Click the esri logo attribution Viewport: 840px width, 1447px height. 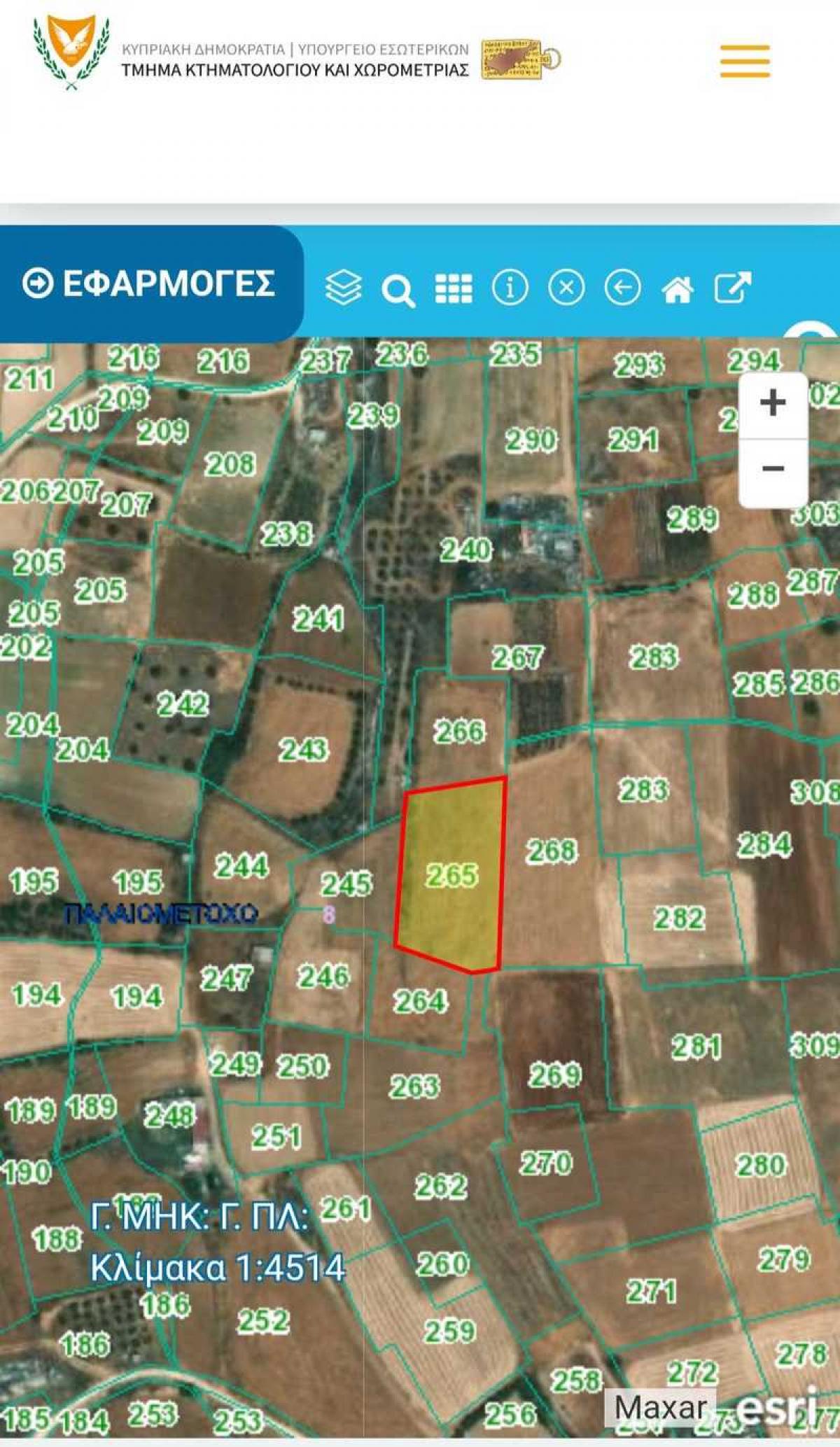[x=777, y=1407]
